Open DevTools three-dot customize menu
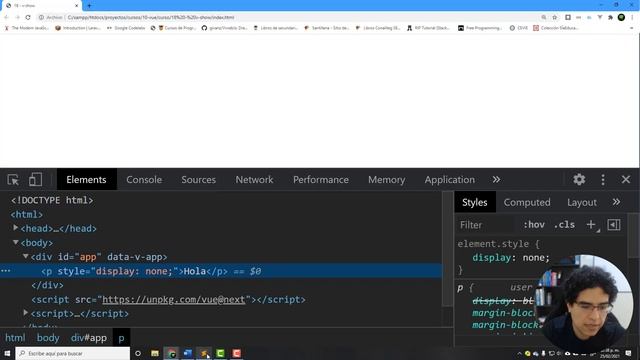Screen dimensions: 640x360 [603, 180]
